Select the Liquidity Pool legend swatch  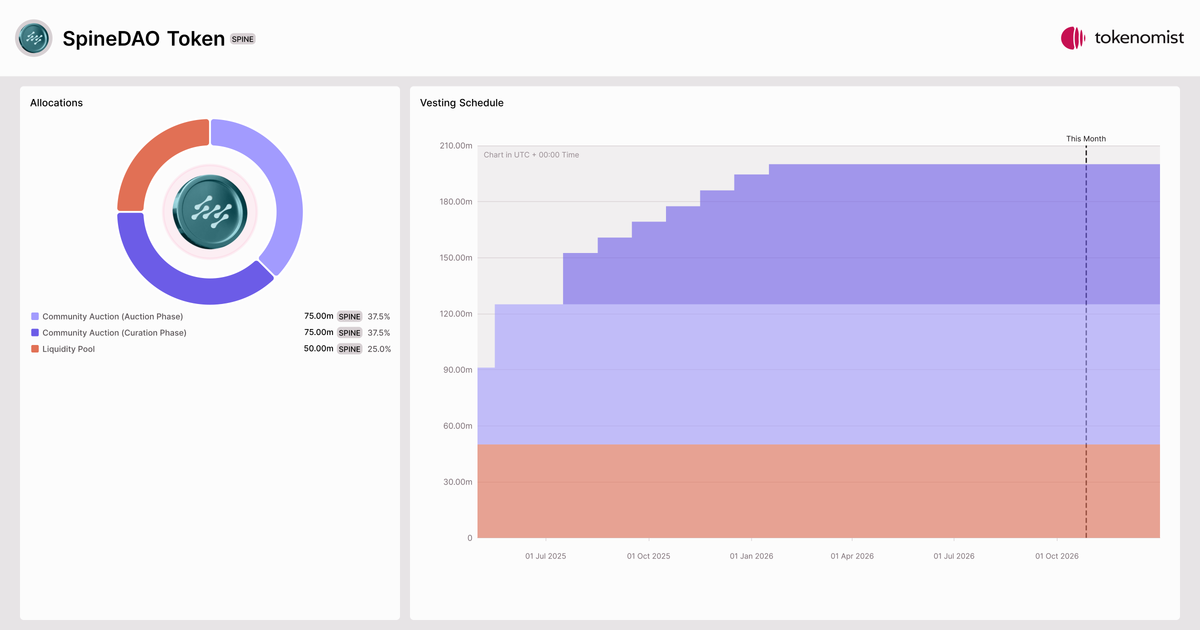click(x=35, y=349)
